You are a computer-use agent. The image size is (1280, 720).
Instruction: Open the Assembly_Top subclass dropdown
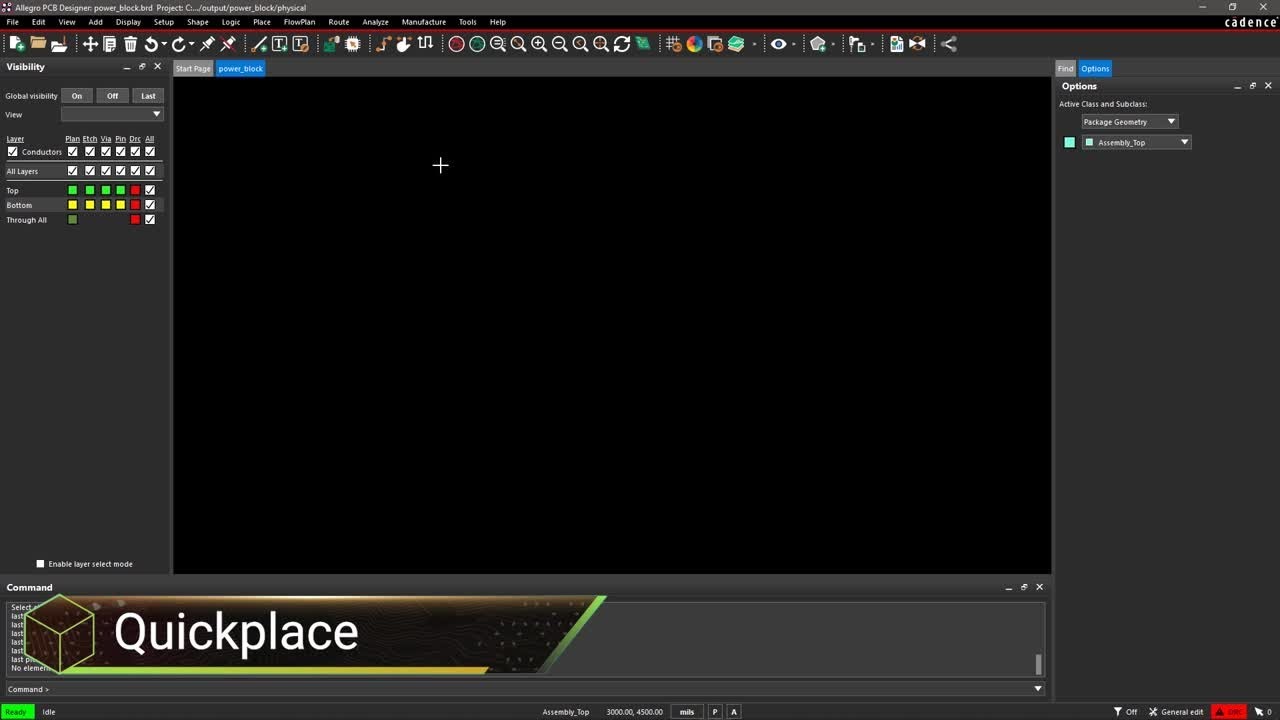[1136, 142]
